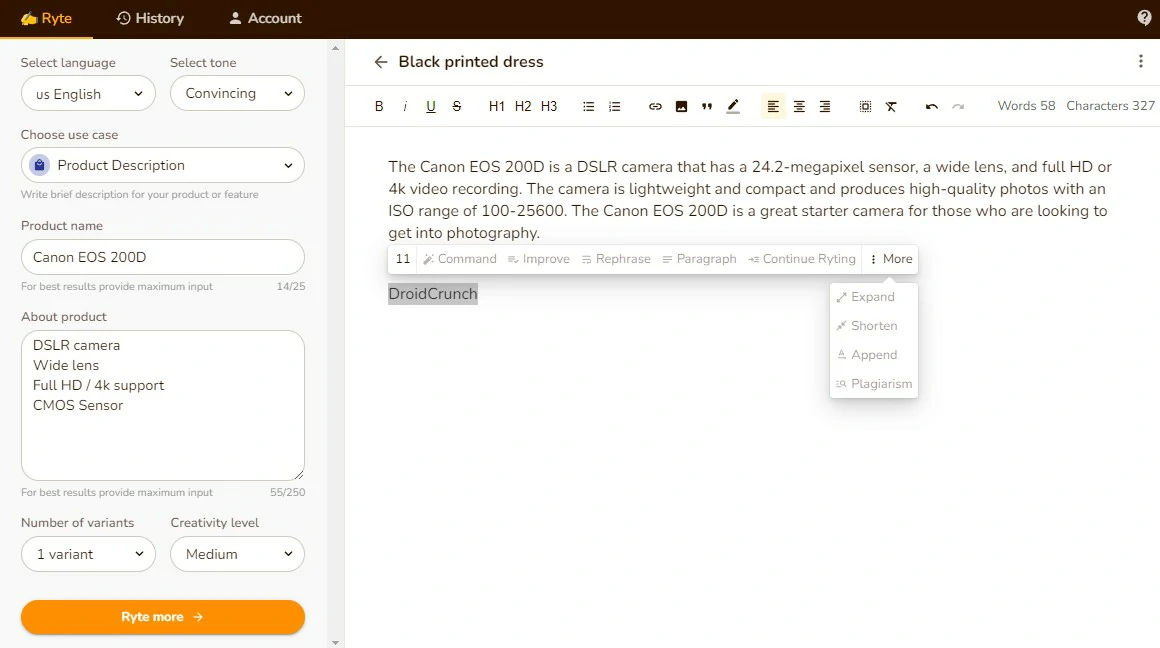
Task: Click the sidebar scrollbar up arrow
Action: [335, 48]
